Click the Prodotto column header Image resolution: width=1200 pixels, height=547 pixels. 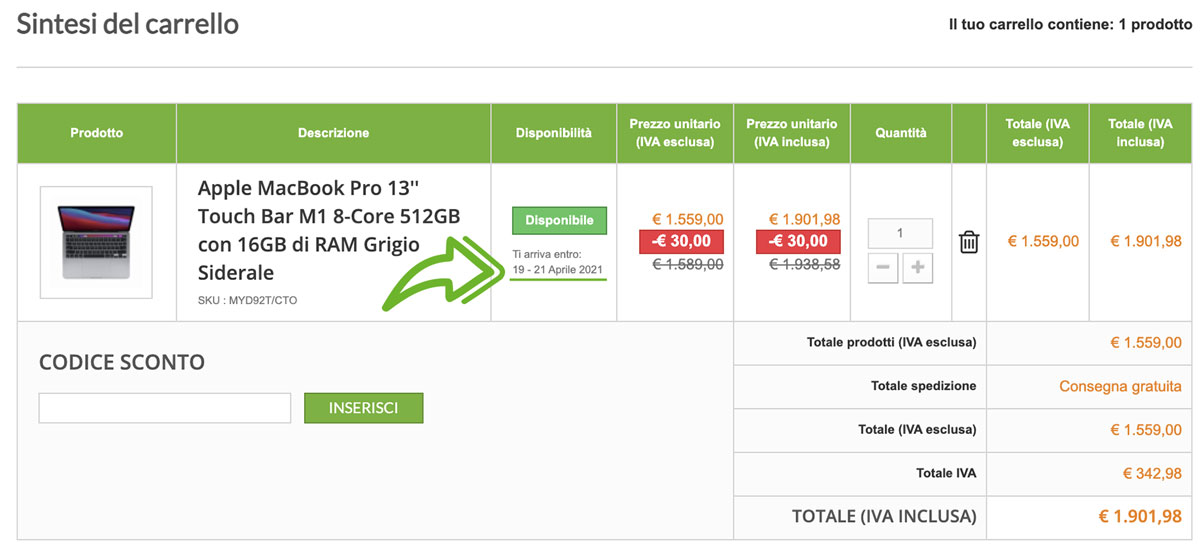97,133
